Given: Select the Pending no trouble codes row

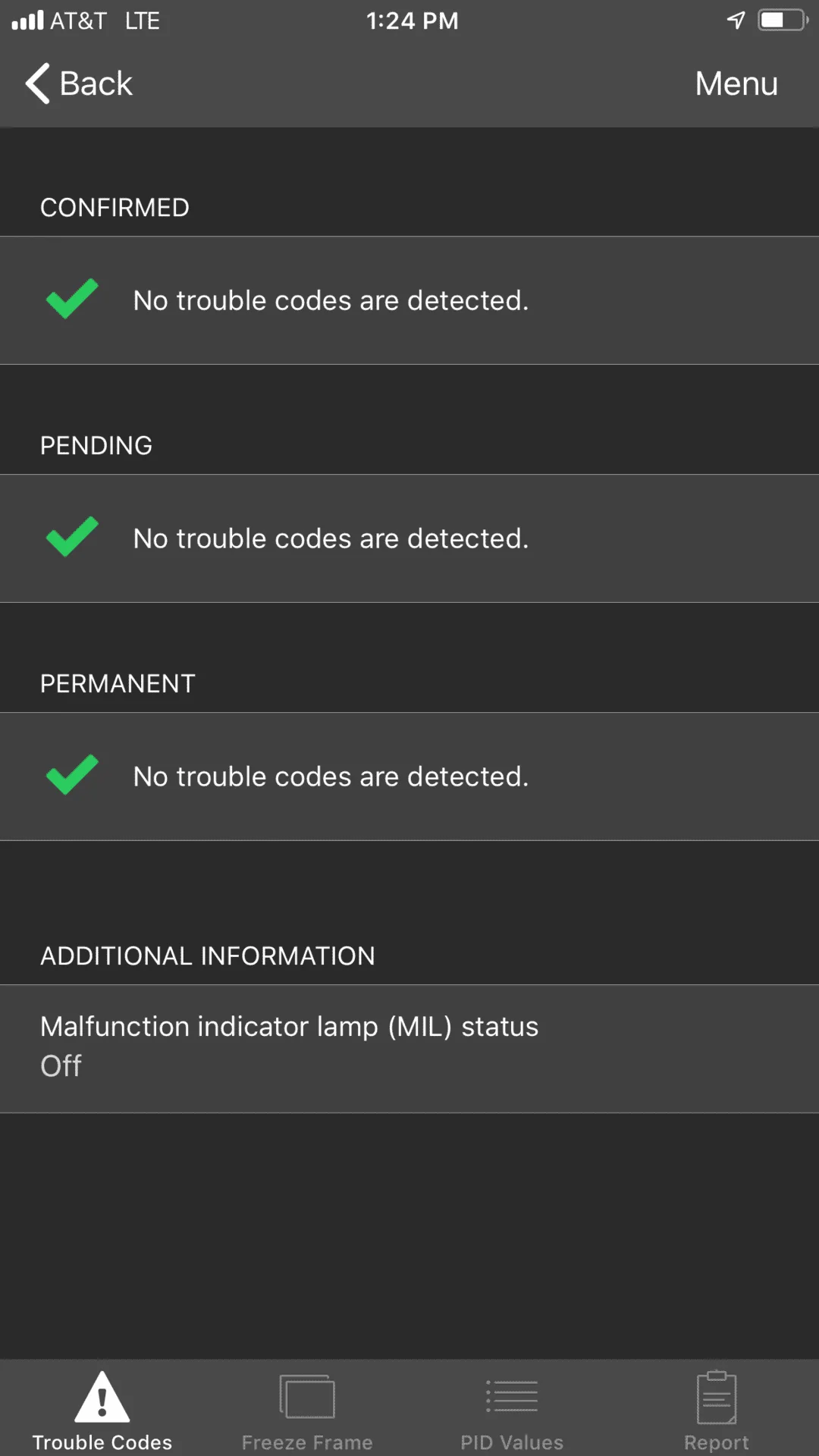Looking at the screenshot, I should pyautogui.click(x=409, y=538).
